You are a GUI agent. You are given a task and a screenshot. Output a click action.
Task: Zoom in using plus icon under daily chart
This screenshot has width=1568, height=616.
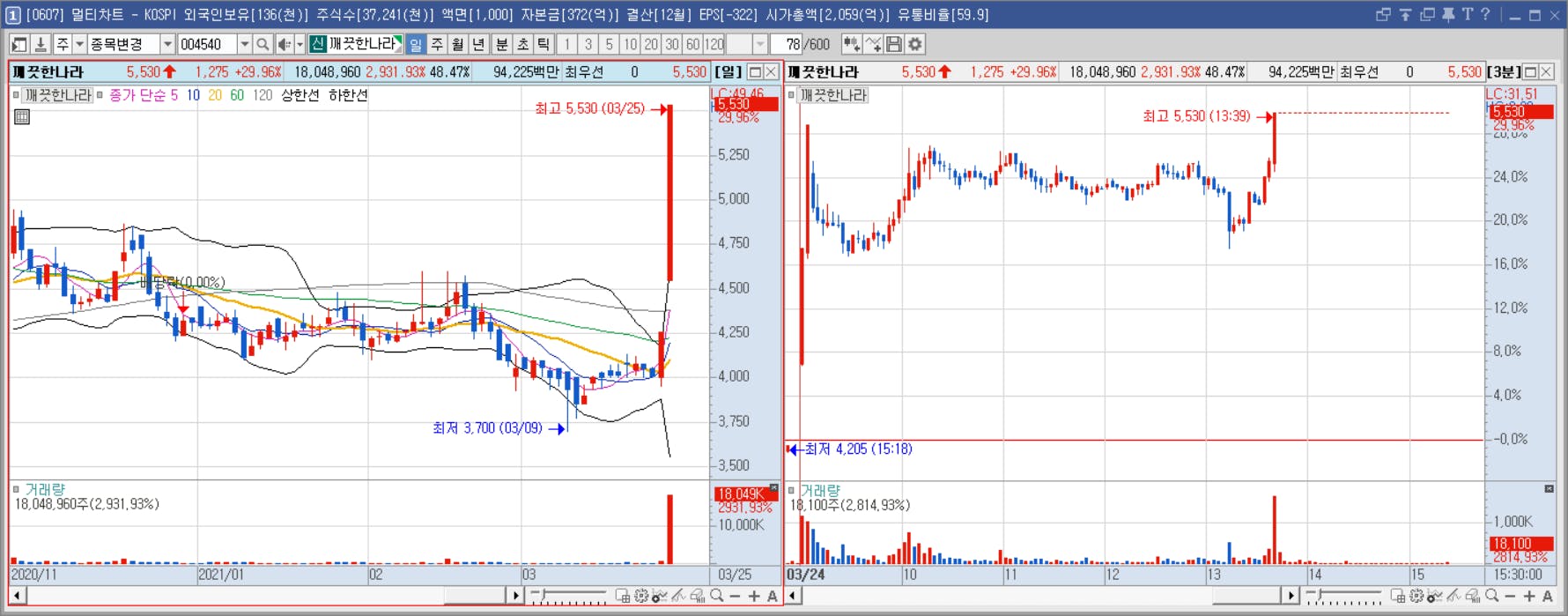click(754, 597)
